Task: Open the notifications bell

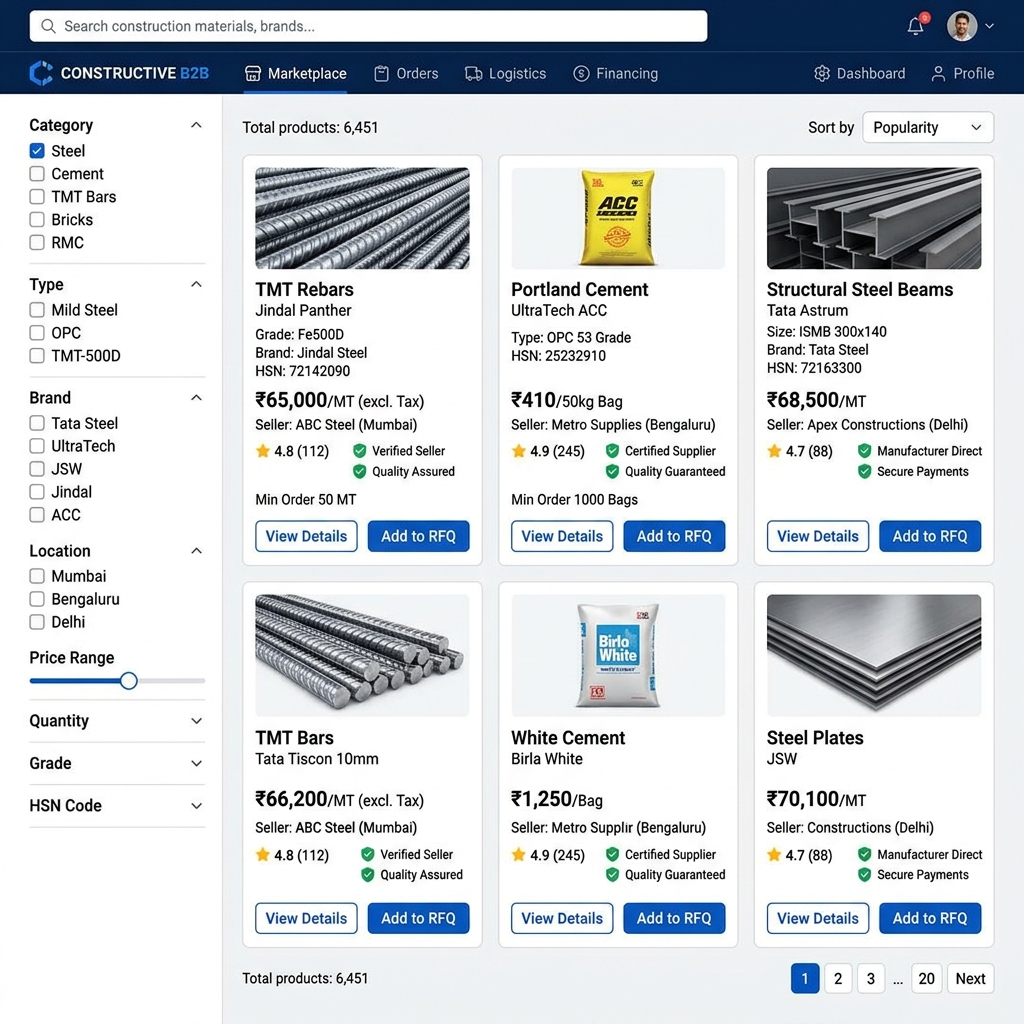Action: coord(916,25)
